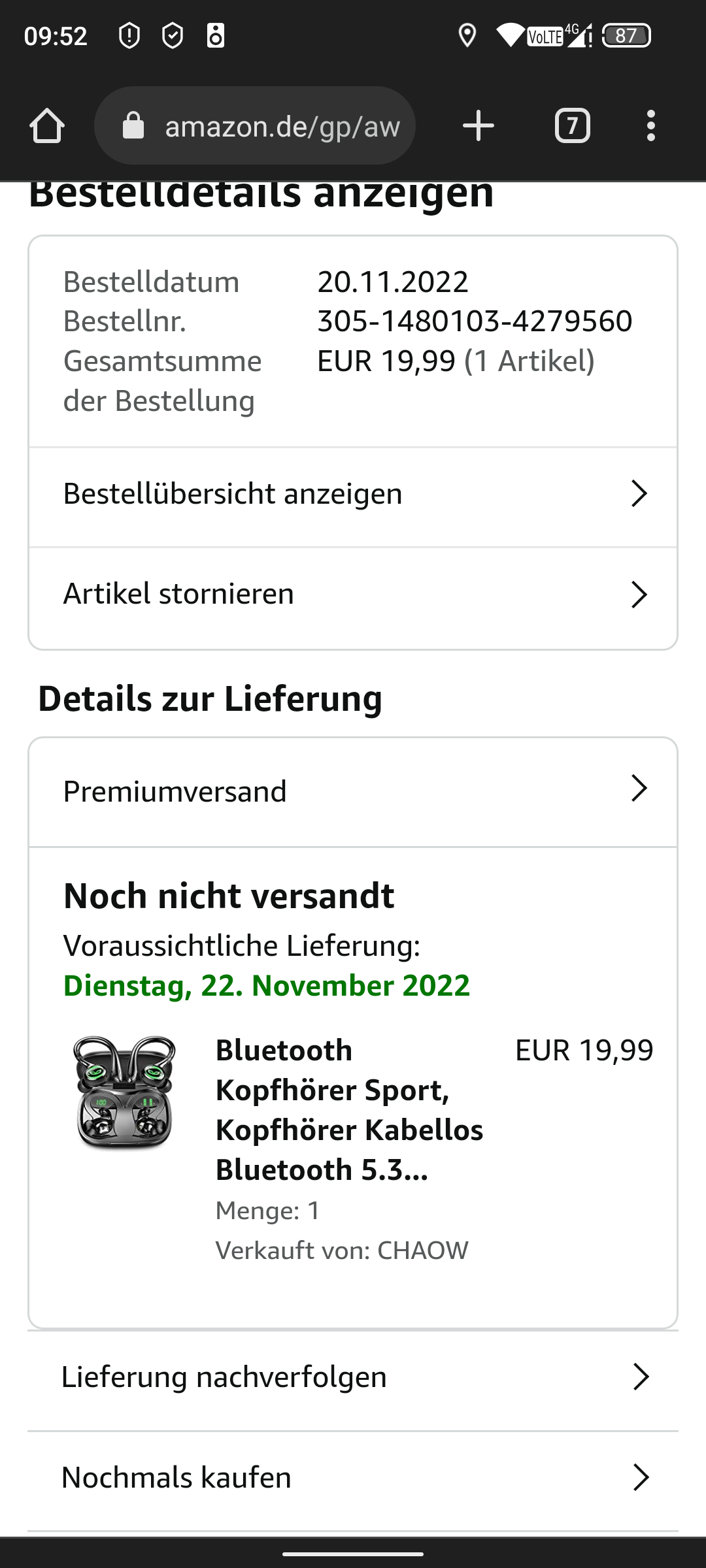Tap the battery indicator showing 87
The height and width of the screenshot is (1568, 706).
pyautogui.click(x=626, y=35)
